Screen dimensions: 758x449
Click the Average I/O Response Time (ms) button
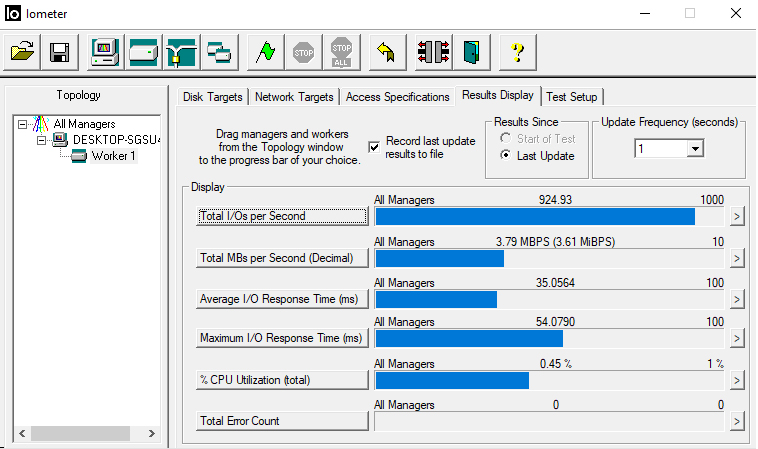pos(282,299)
